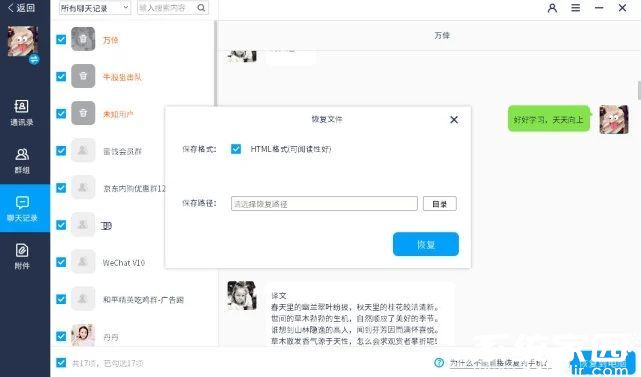Image resolution: width=641 pixels, height=377 pixels.
Task: Click the deleted avatar icon for 万倖
Action: tap(83, 39)
